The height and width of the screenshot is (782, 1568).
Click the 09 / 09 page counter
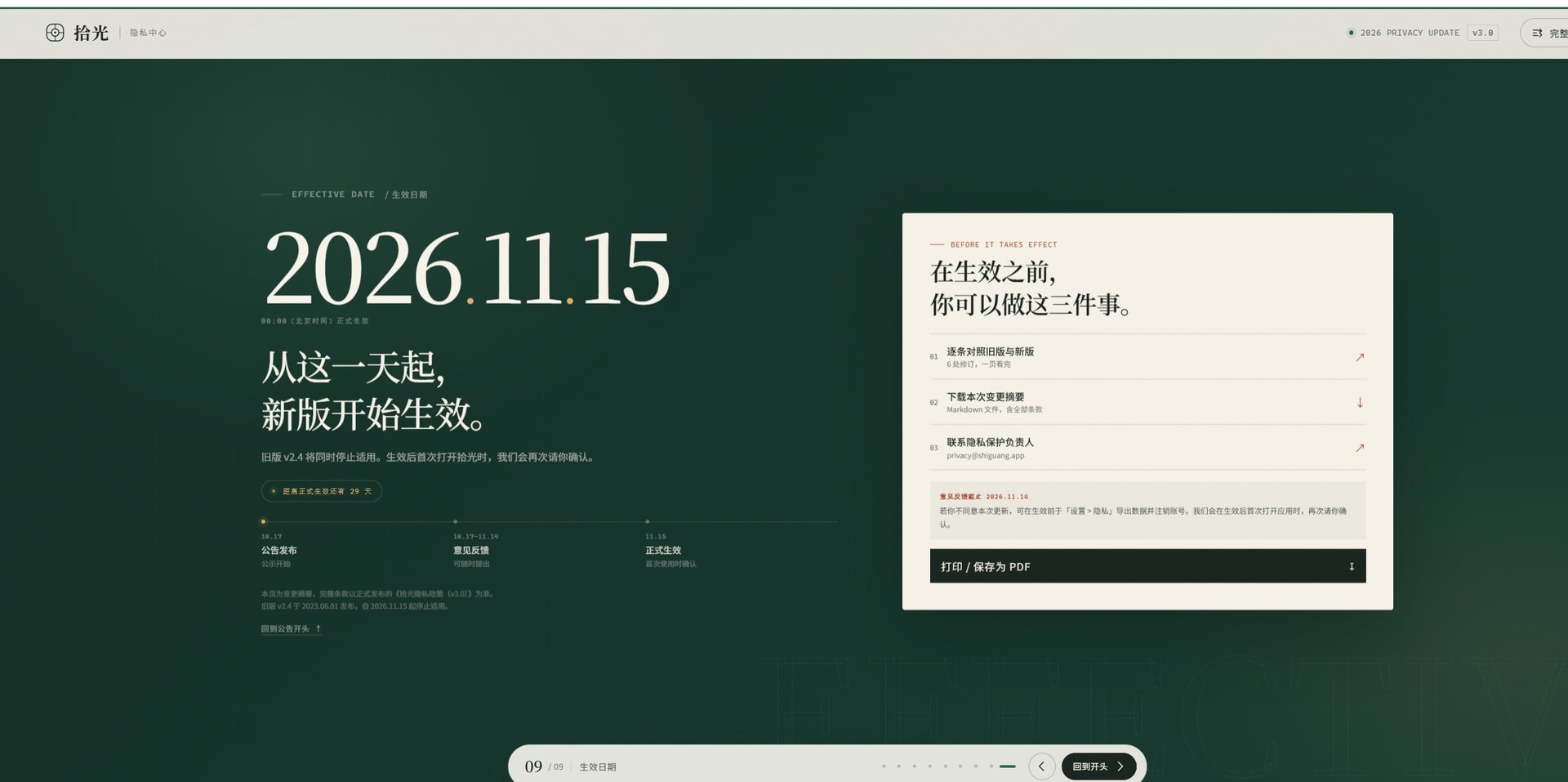coord(544,766)
